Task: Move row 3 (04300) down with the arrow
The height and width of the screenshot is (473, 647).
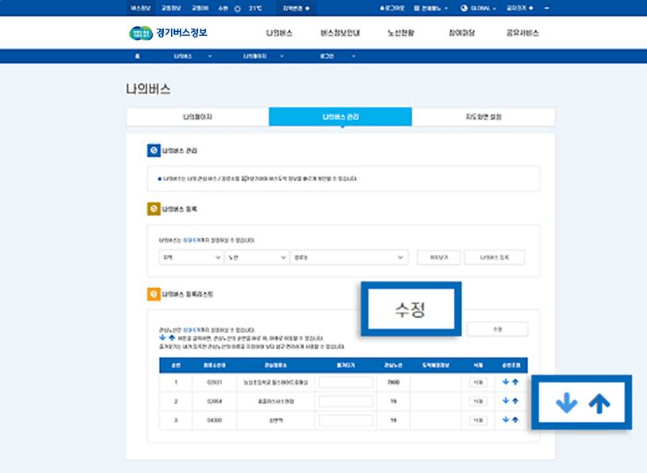Action: point(505,420)
